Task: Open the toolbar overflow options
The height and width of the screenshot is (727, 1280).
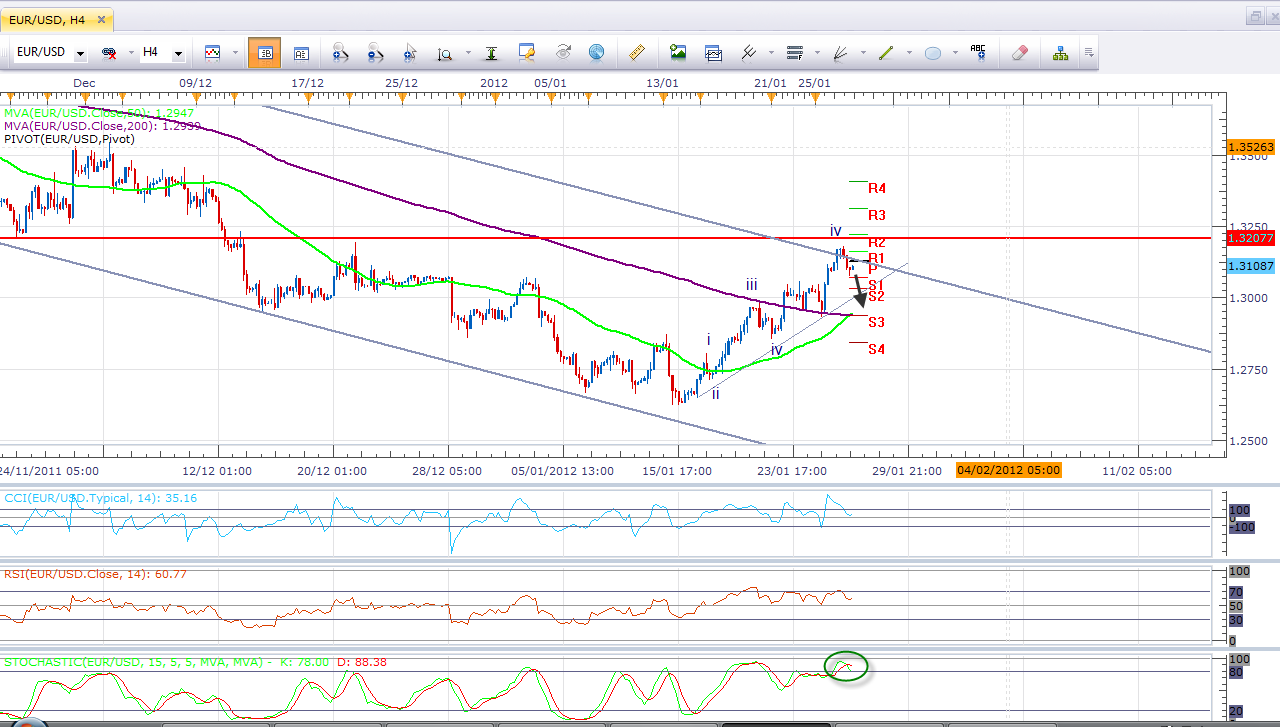Action: point(1089,53)
